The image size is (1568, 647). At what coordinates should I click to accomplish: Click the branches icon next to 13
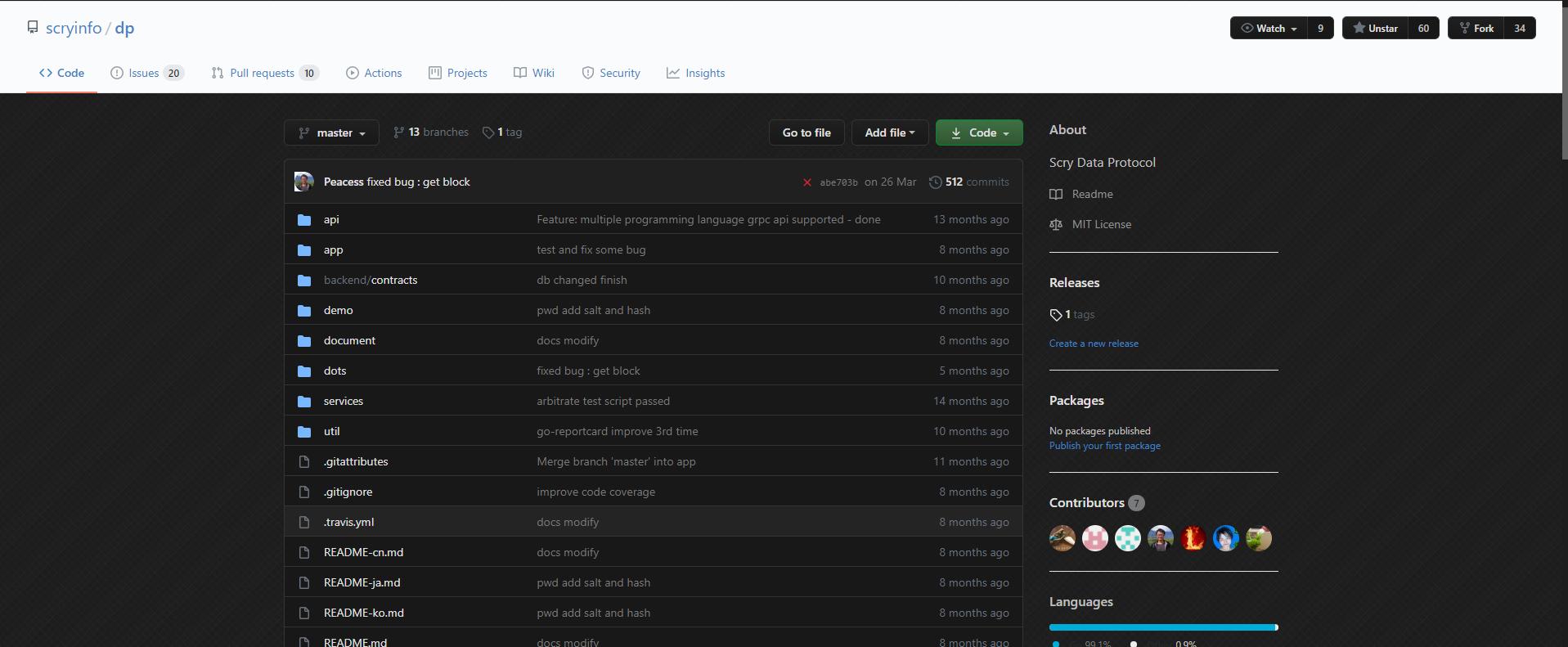(x=398, y=133)
